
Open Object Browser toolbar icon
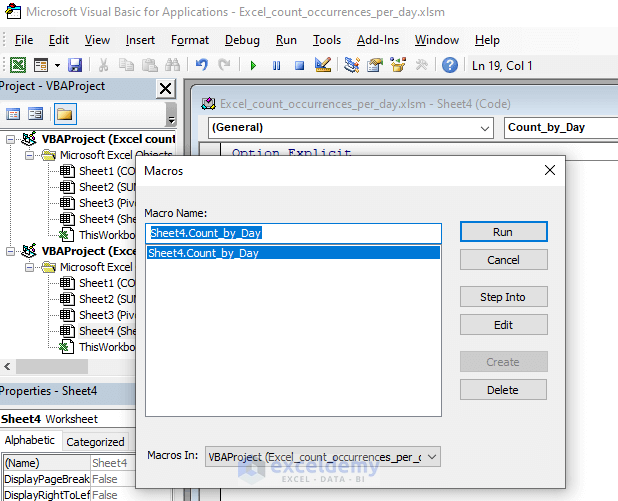pos(398,65)
